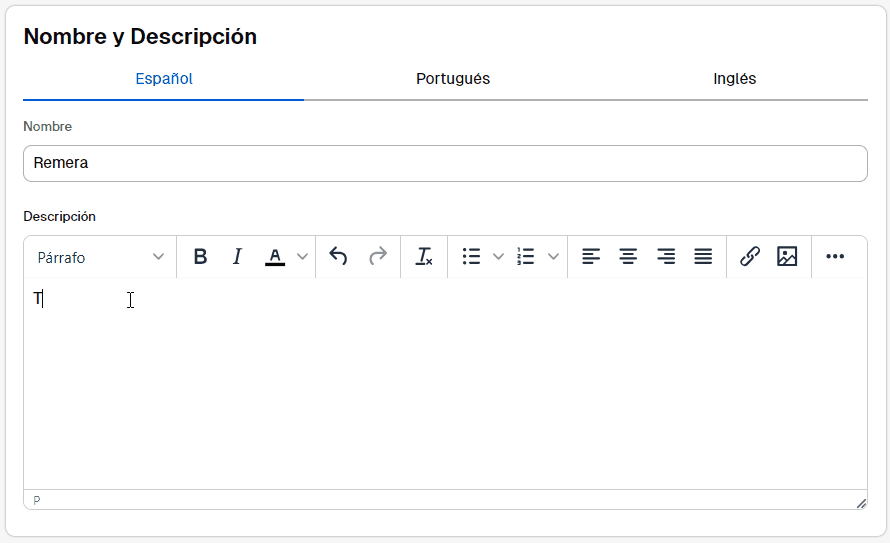Open the more options ellipsis menu
The image size is (890, 543).
coord(835,257)
